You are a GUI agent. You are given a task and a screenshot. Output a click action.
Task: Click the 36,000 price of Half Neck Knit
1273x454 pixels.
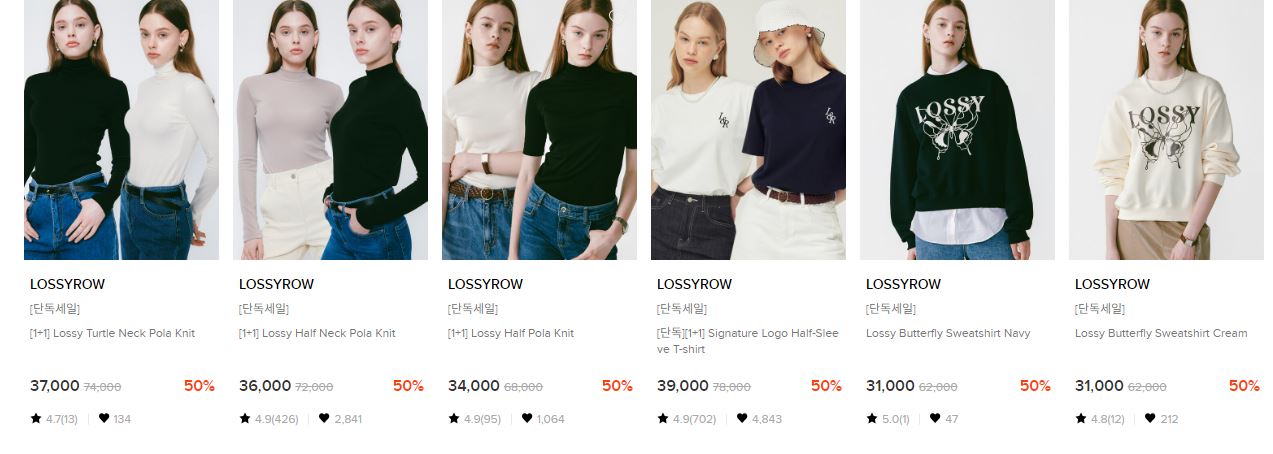(265, 386)
